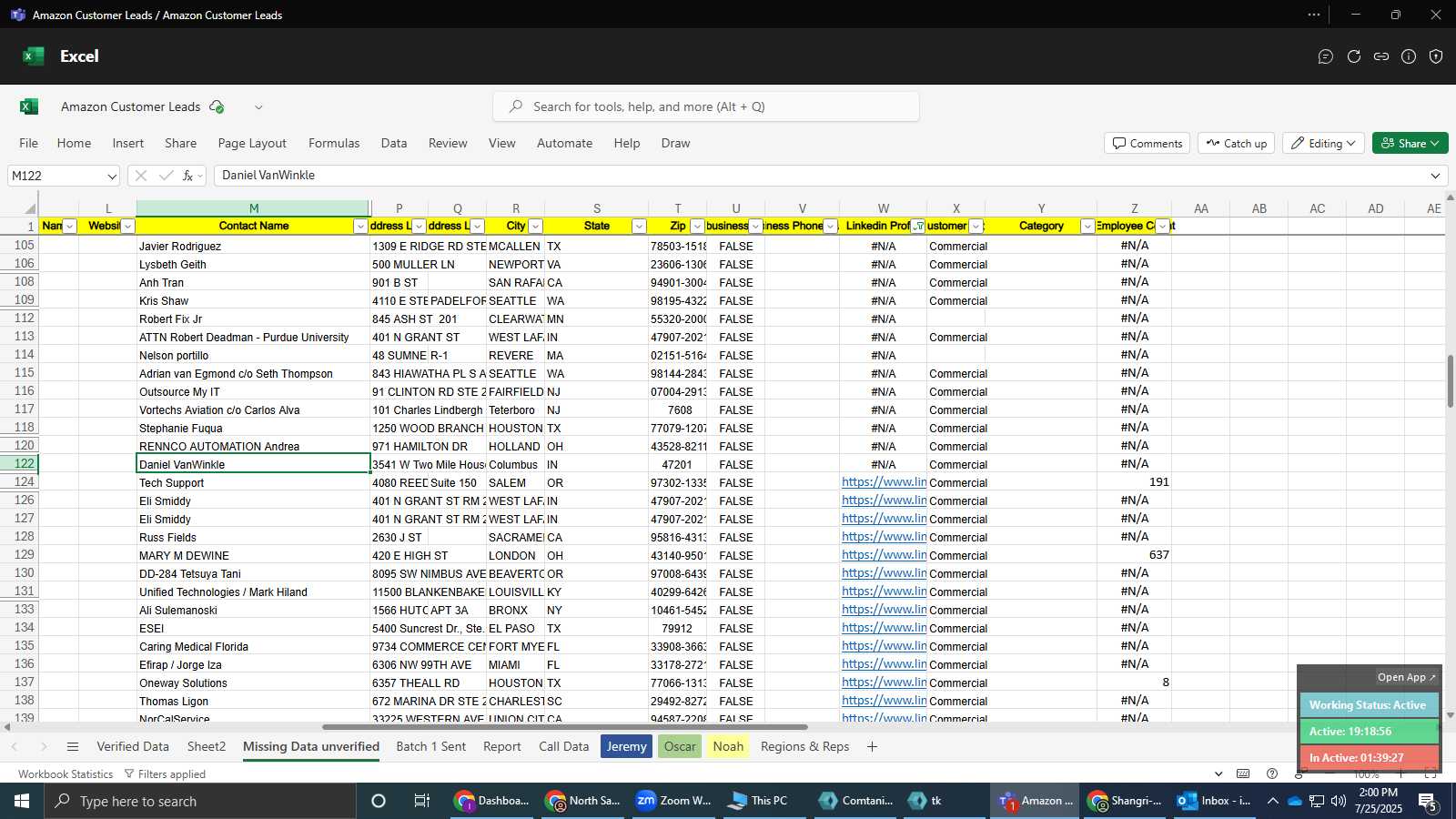Open the insert function fx icon
This screenshot has width=1456, height=819.
(187, 176)
